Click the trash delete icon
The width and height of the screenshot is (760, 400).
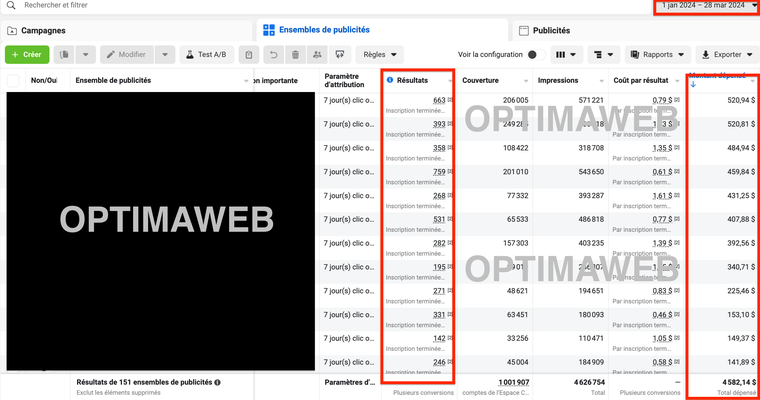[295, 55]
